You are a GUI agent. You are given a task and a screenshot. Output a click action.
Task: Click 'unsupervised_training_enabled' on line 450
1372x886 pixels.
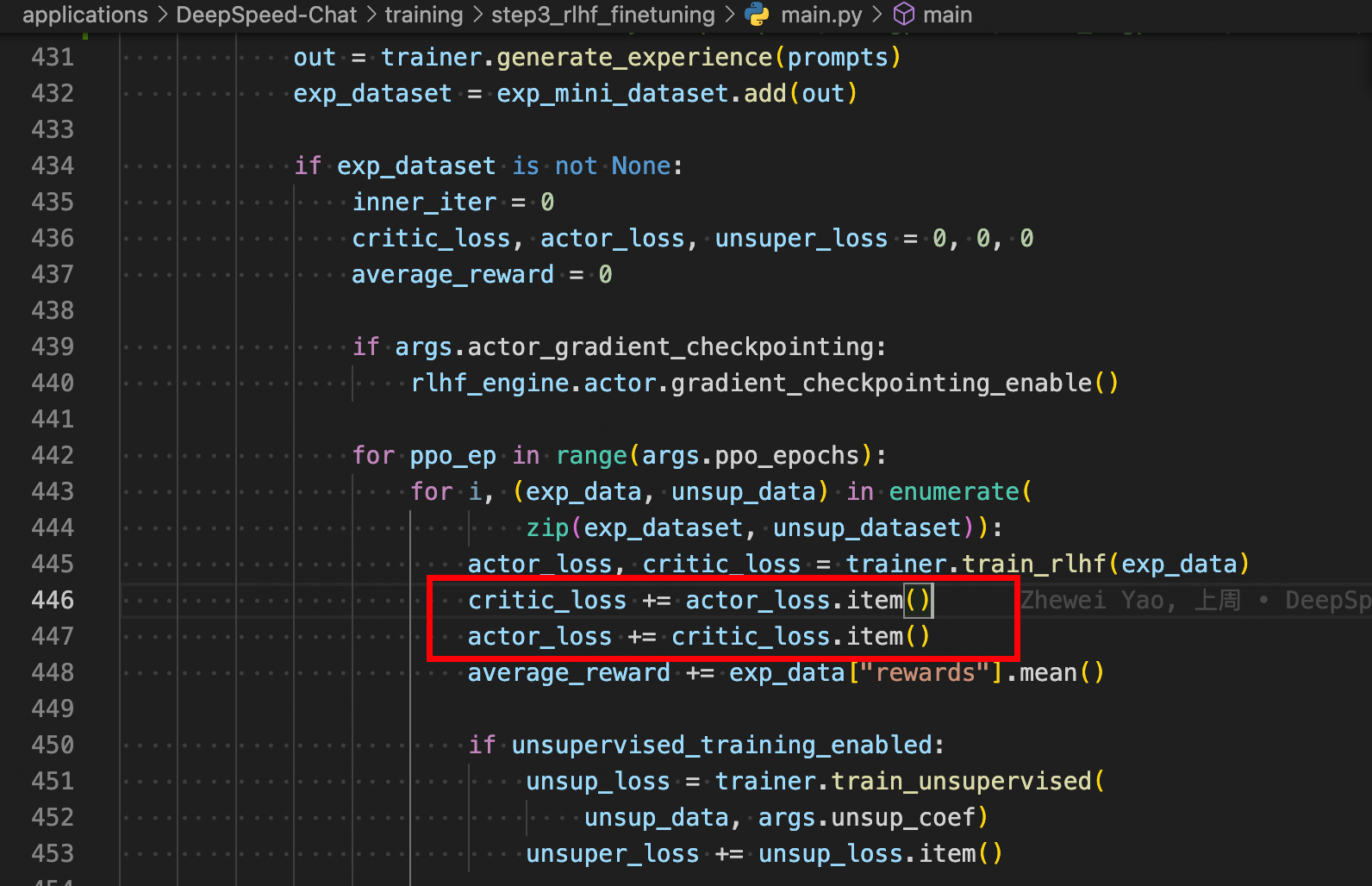(721, 746)
